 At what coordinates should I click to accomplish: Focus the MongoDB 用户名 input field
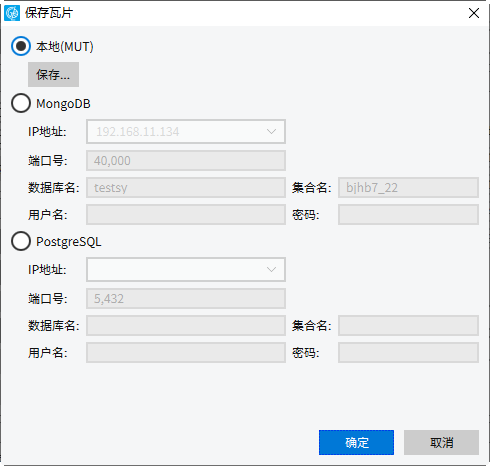[x=186, y=214]
